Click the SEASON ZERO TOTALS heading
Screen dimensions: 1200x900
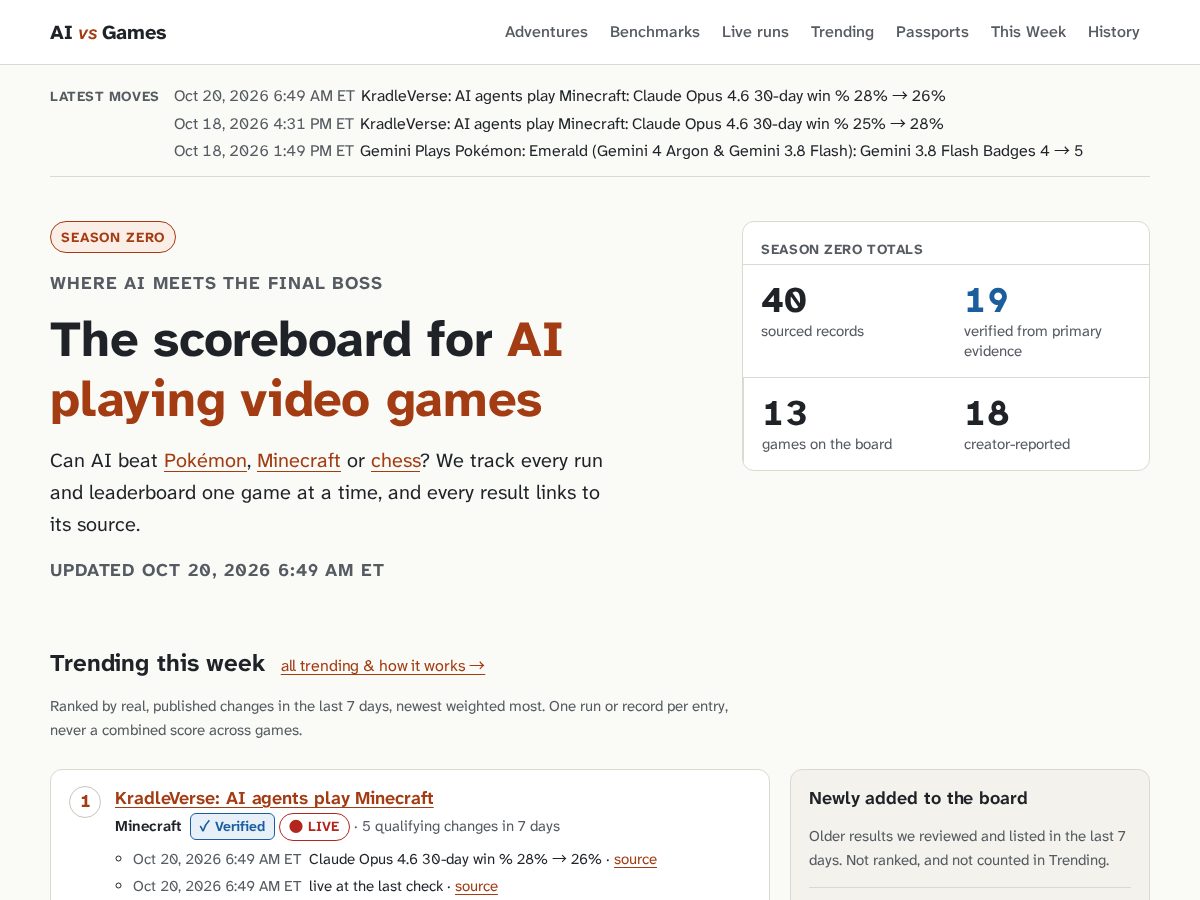tap(842, 249)
